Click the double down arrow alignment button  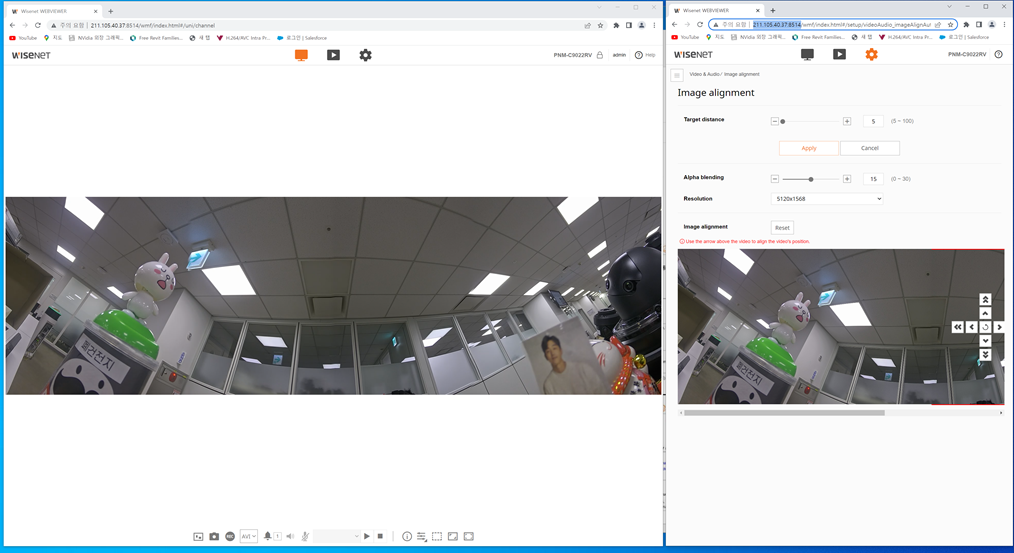tap(985, 355)
